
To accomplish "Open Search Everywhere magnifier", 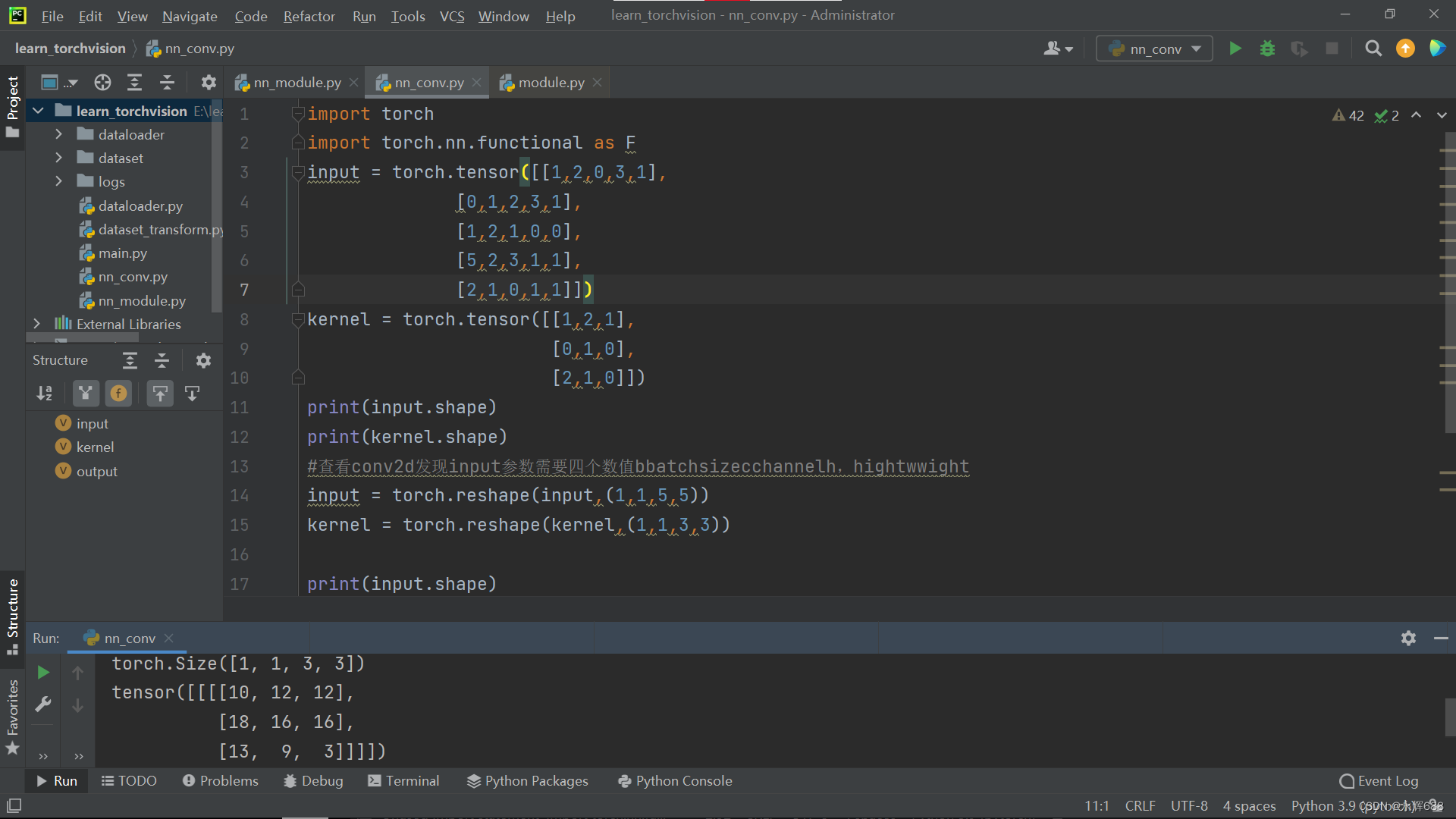I will coord(1373,49).
